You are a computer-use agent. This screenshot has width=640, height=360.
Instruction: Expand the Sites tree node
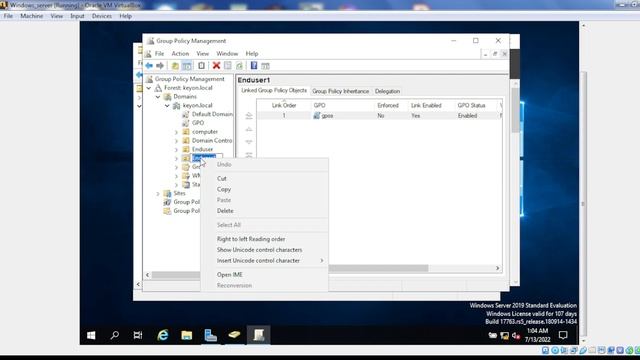[158, 193]
